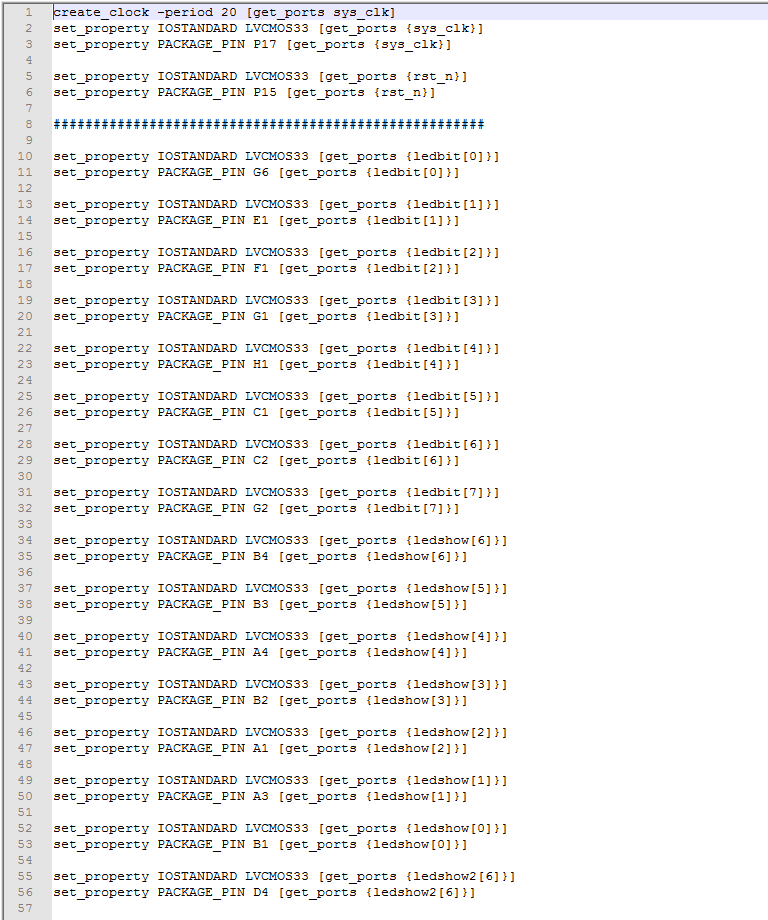Click the PACKAGE_PIN G2 ledbit[7] line
The width and height of the screenshot is (768, 920).
coord(256,509)
